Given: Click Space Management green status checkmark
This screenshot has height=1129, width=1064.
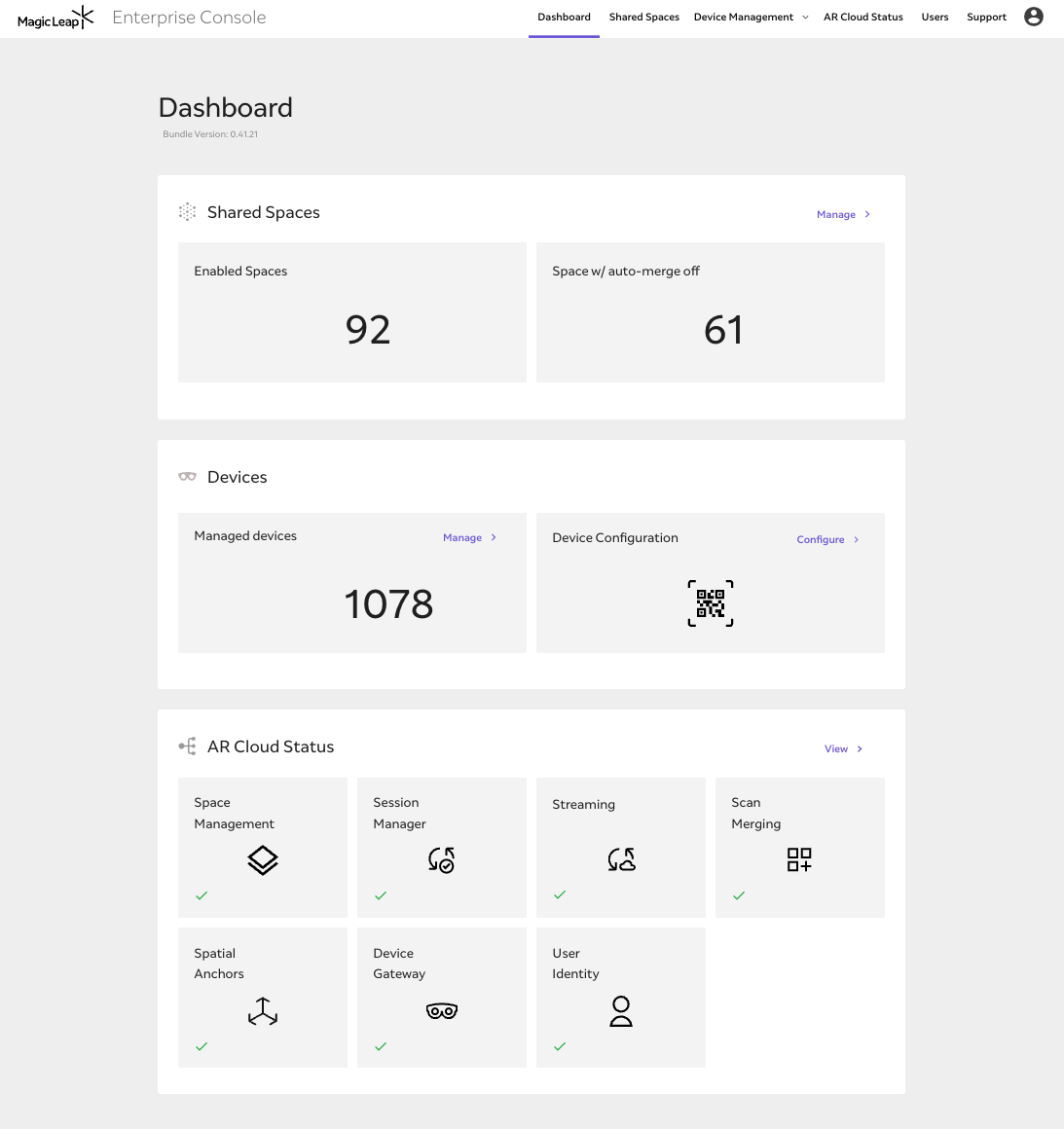Looking at the screenshot, I should (202, 895).
